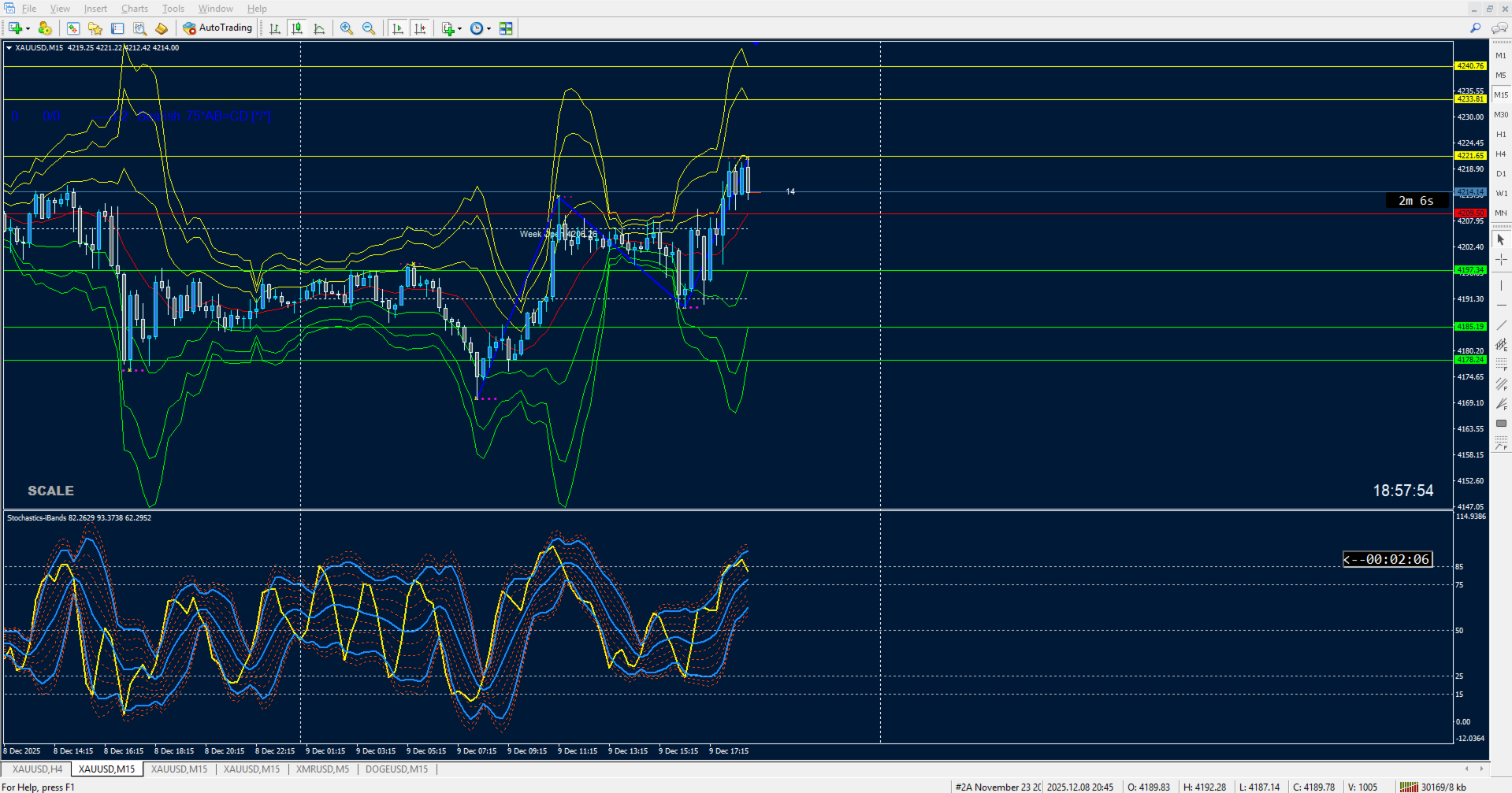Switch timeframe to D1
The height and width of the screenshot is (793, 1512).
(x=1501, y=174)
